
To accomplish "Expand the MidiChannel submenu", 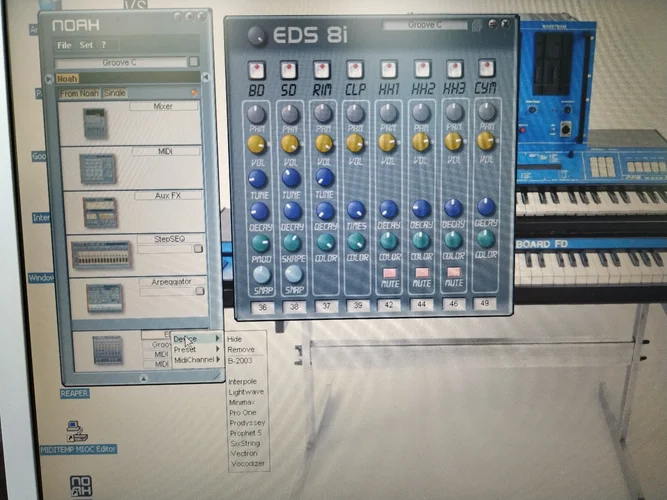I will 197,360.
